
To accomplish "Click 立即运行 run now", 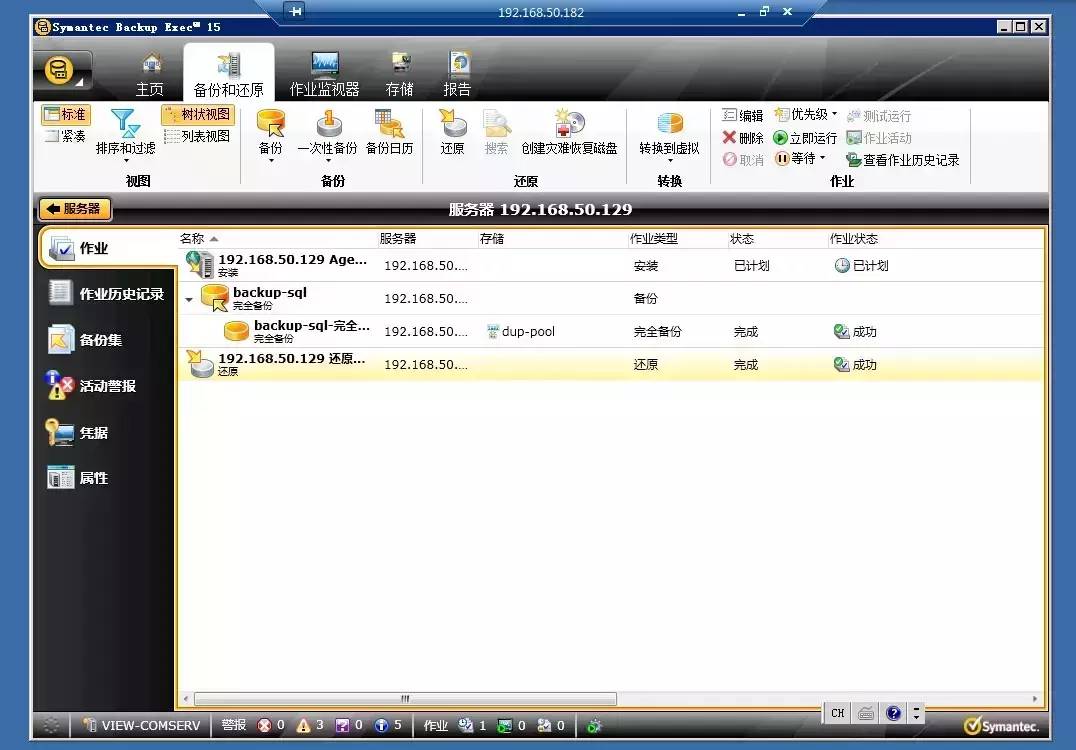I will 805,138.
